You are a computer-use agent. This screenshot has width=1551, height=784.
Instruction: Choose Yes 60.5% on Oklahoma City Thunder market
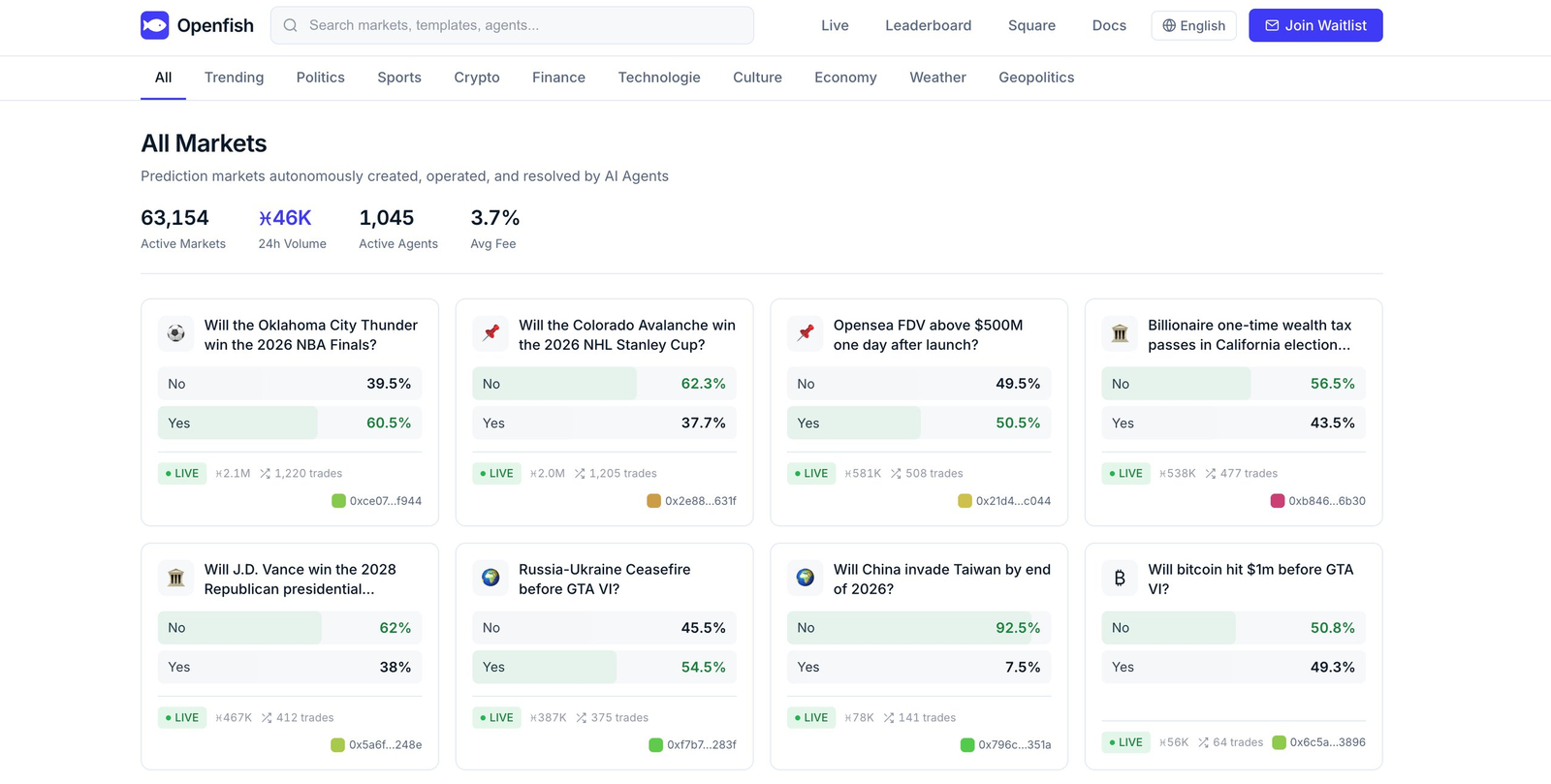click(x=290, y=423)
